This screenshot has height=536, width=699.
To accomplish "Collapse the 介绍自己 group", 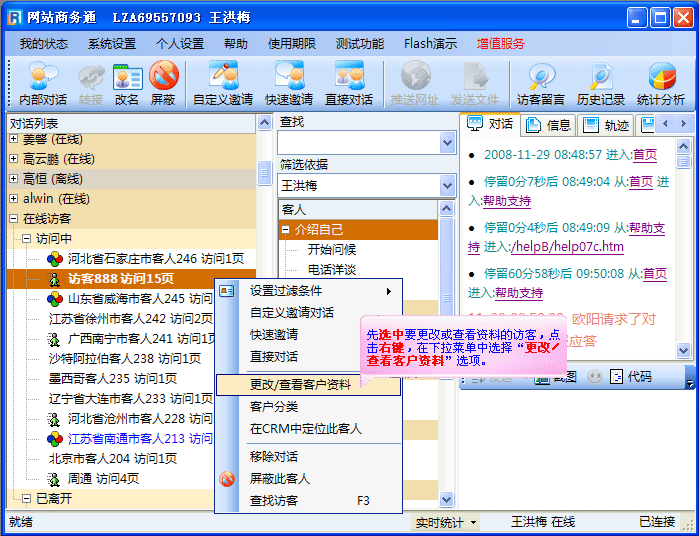I will (x=286, y=230).
